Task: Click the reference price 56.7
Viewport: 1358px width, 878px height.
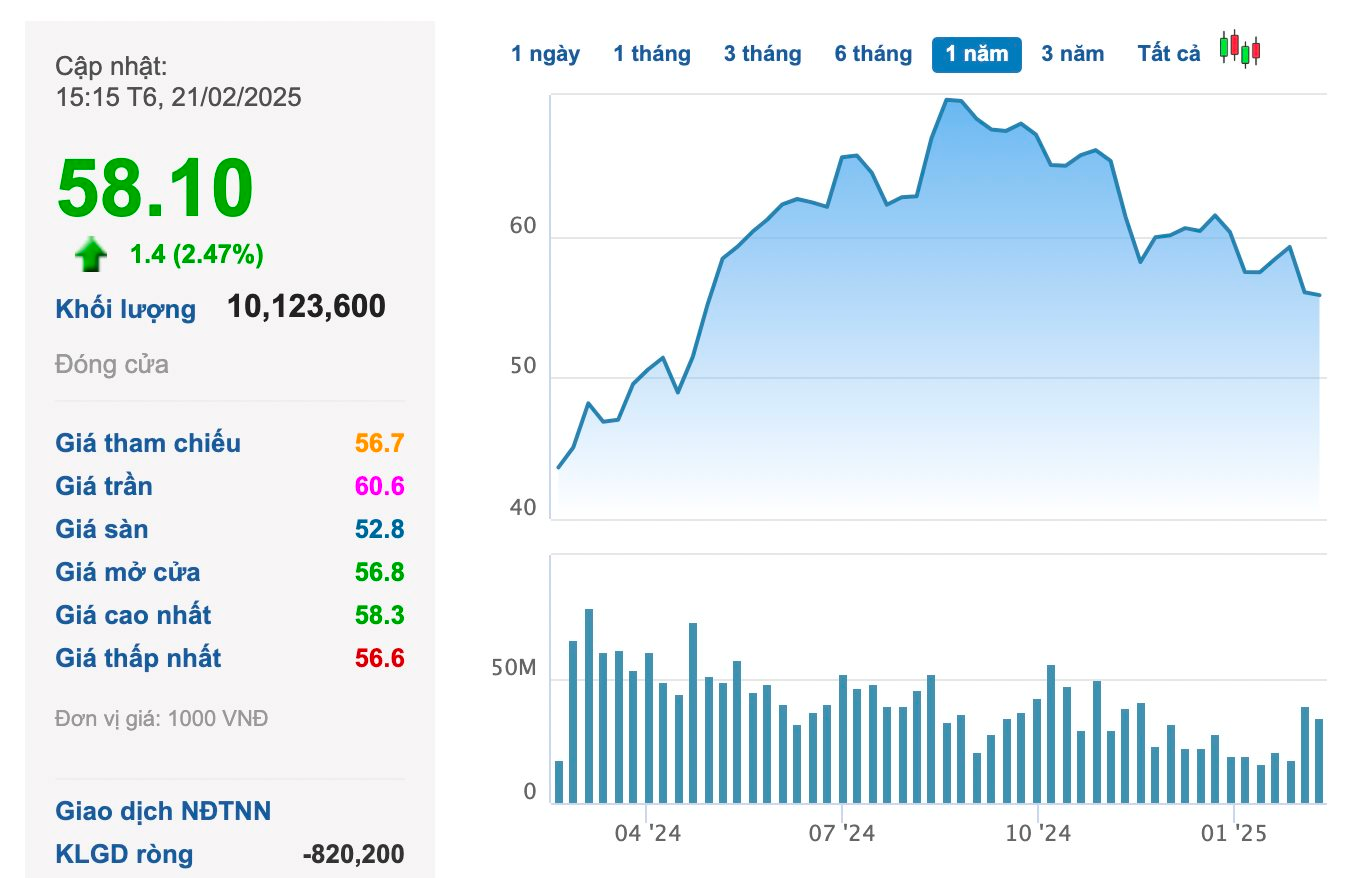Action: pyautogui.click(x=380, y=443)
